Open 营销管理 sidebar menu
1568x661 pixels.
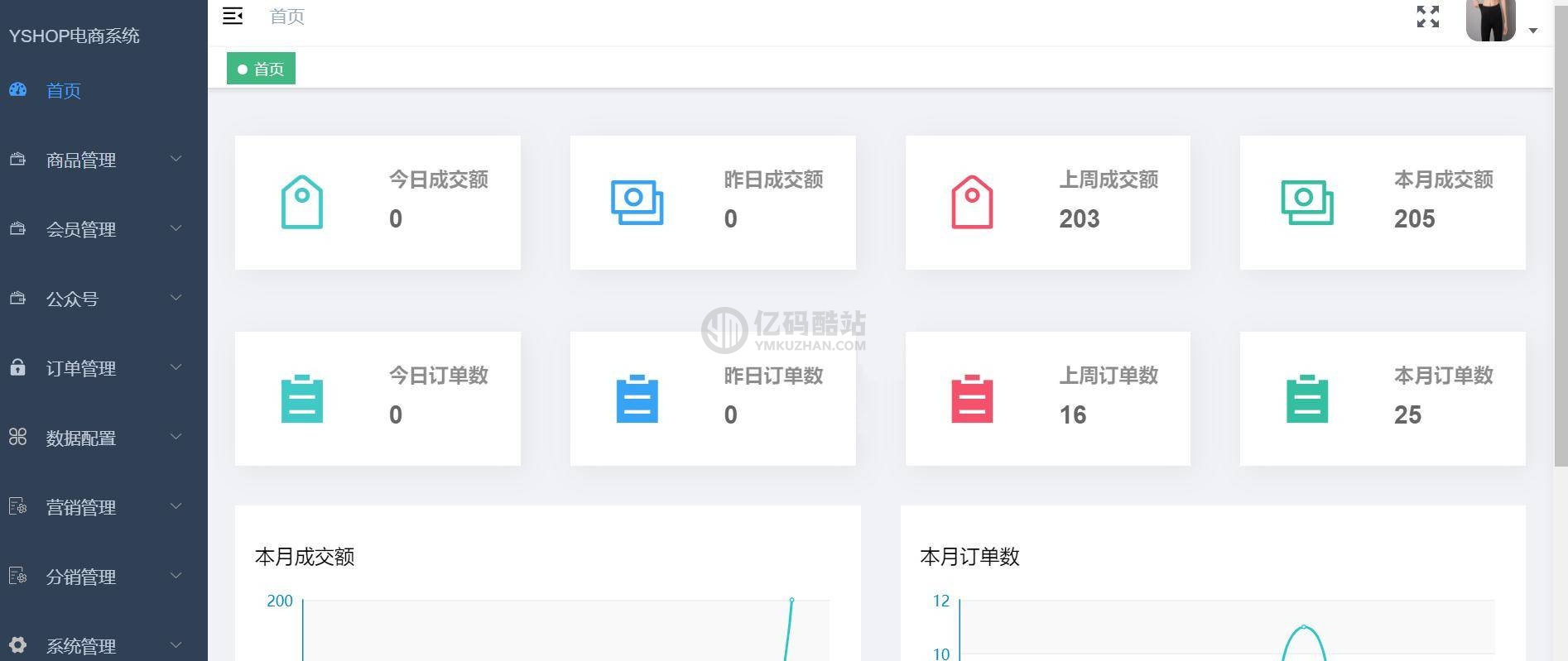click(x=103, y=507)
